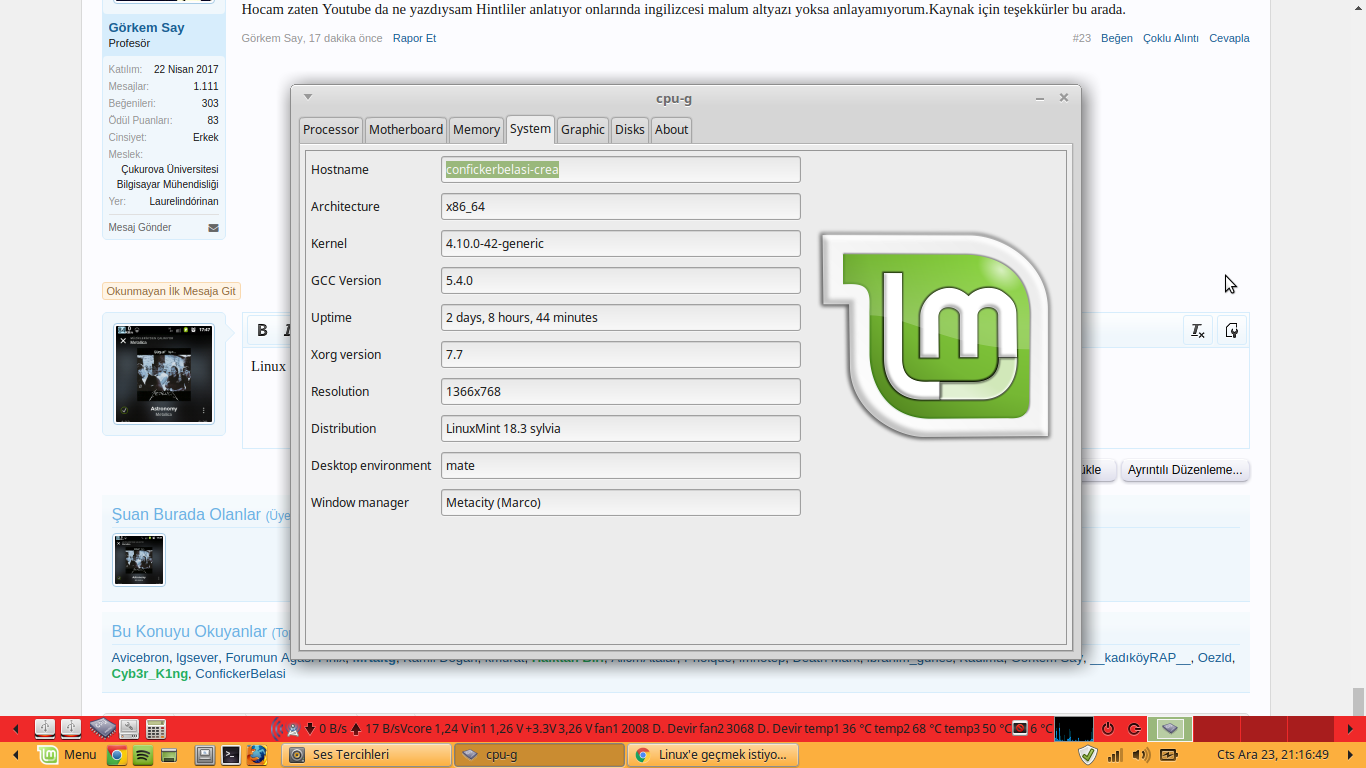Image resolution: width=1366 pixels, height=768 pixels.
Task: Open the green file manager launcher
Action: [169, 755]
